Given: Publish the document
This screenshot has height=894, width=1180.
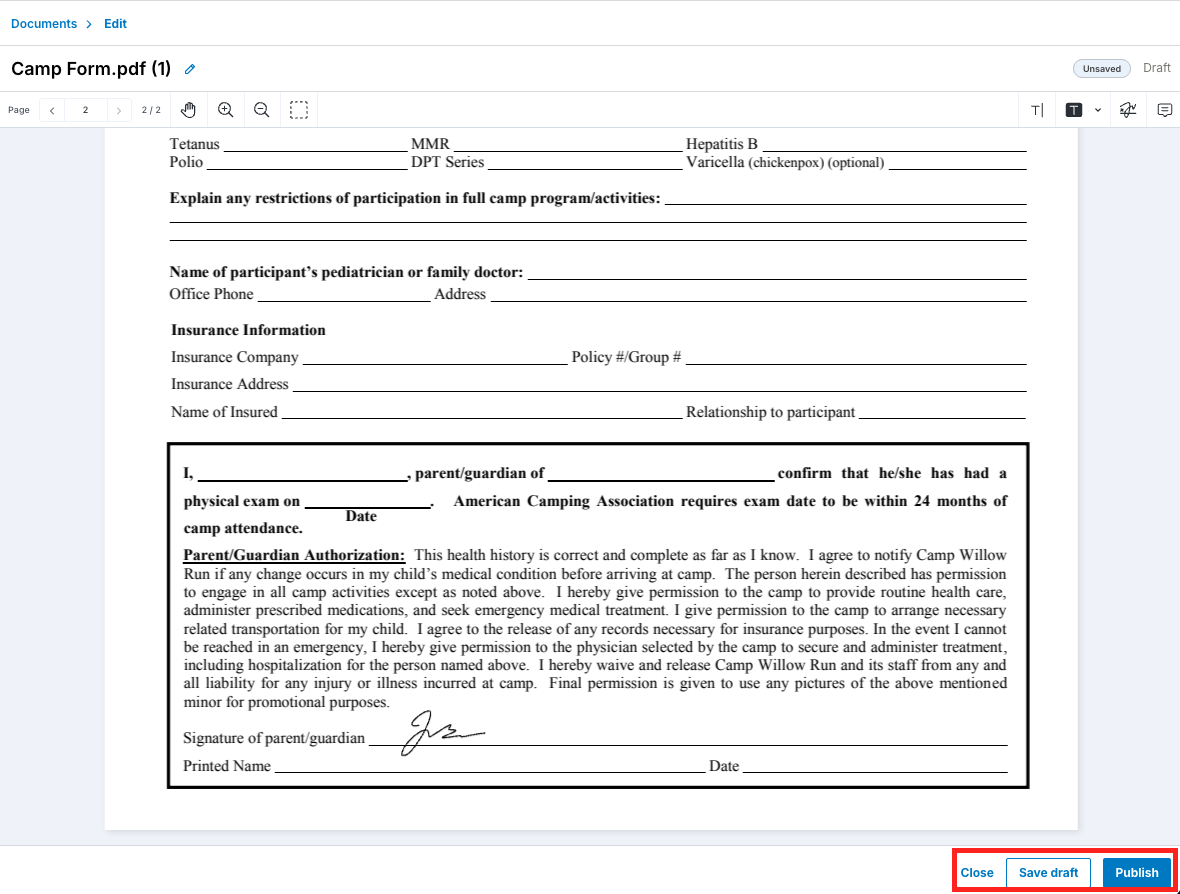Looking at the screenshot, I should (x=1136, y=872).
